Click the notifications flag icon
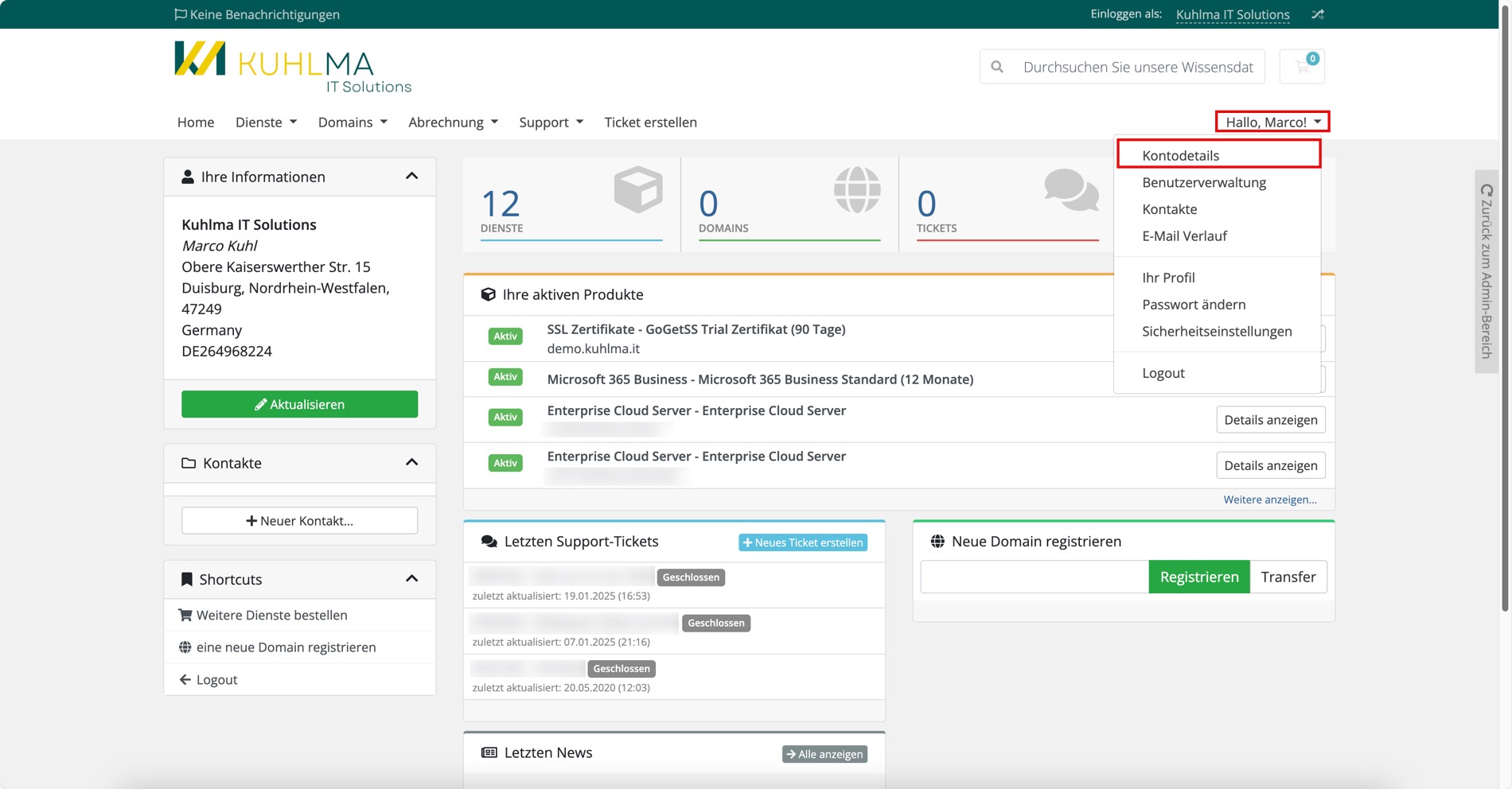Image resolution: width=1512 pixels, height=789 pixels. coord(181,14)
